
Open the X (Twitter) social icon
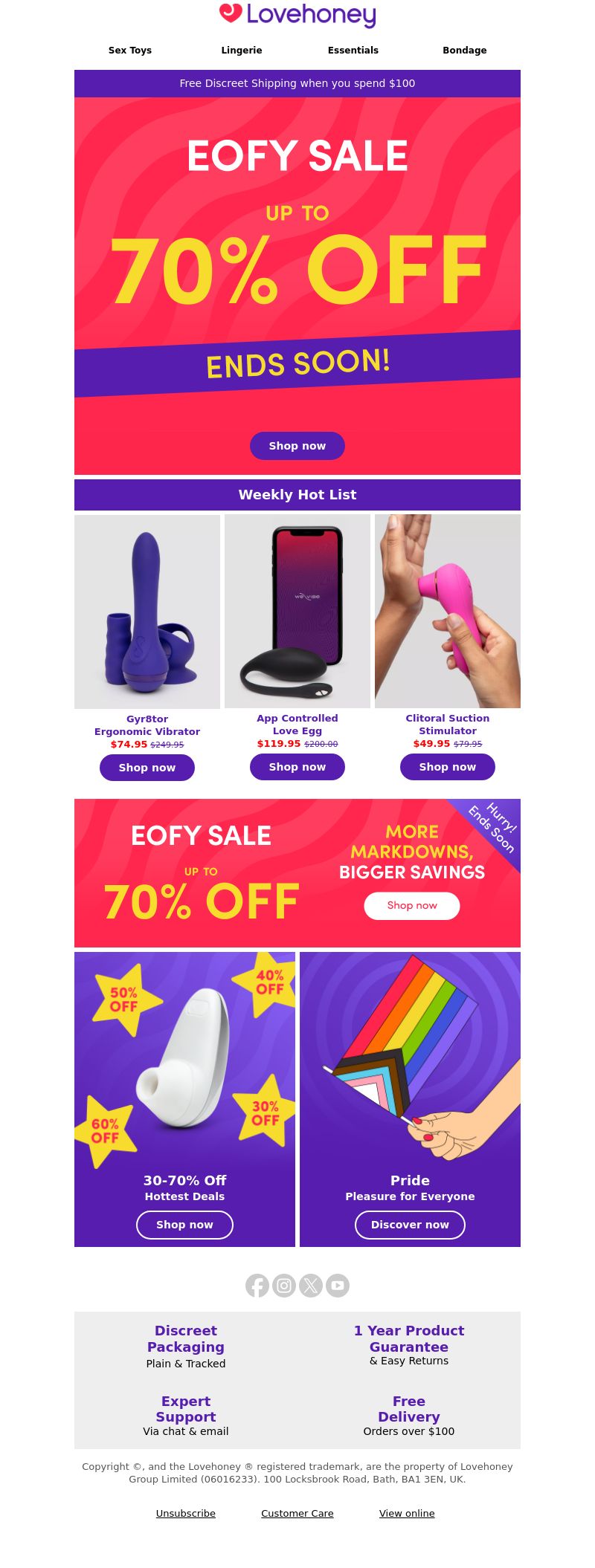pyautogui.click(x=311, y=1286)
